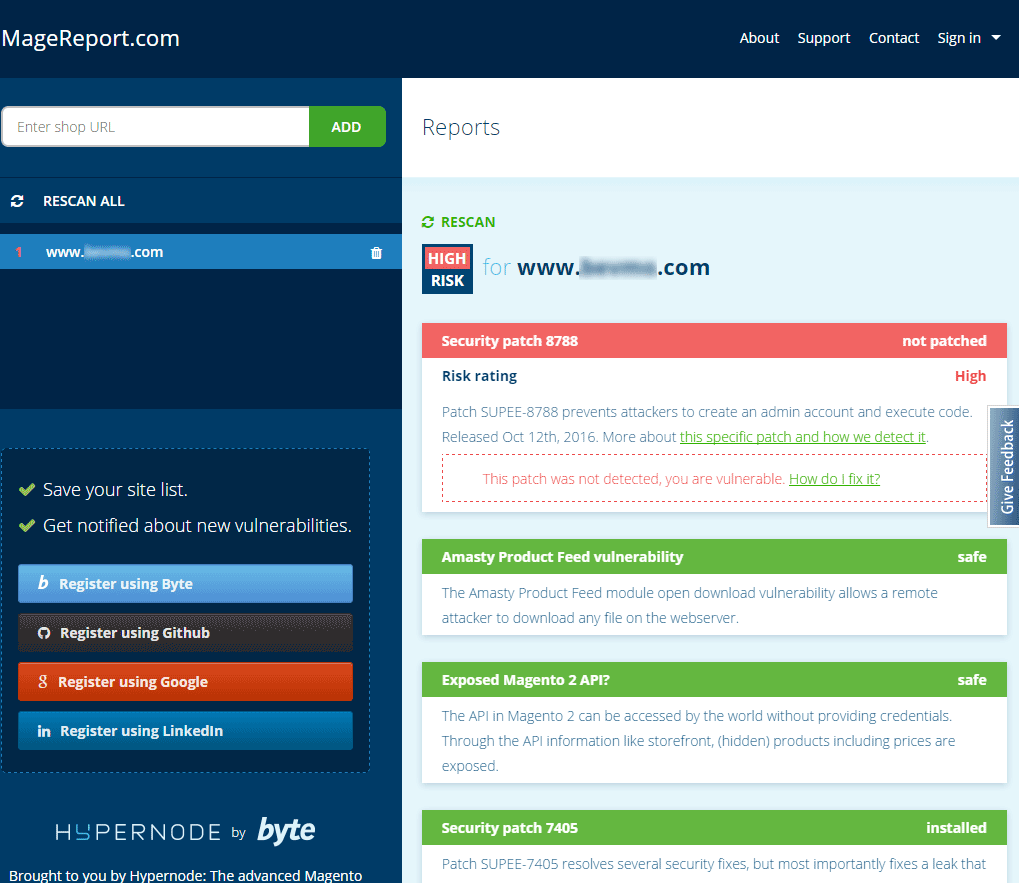Click the Reports heading

point(461,127)
